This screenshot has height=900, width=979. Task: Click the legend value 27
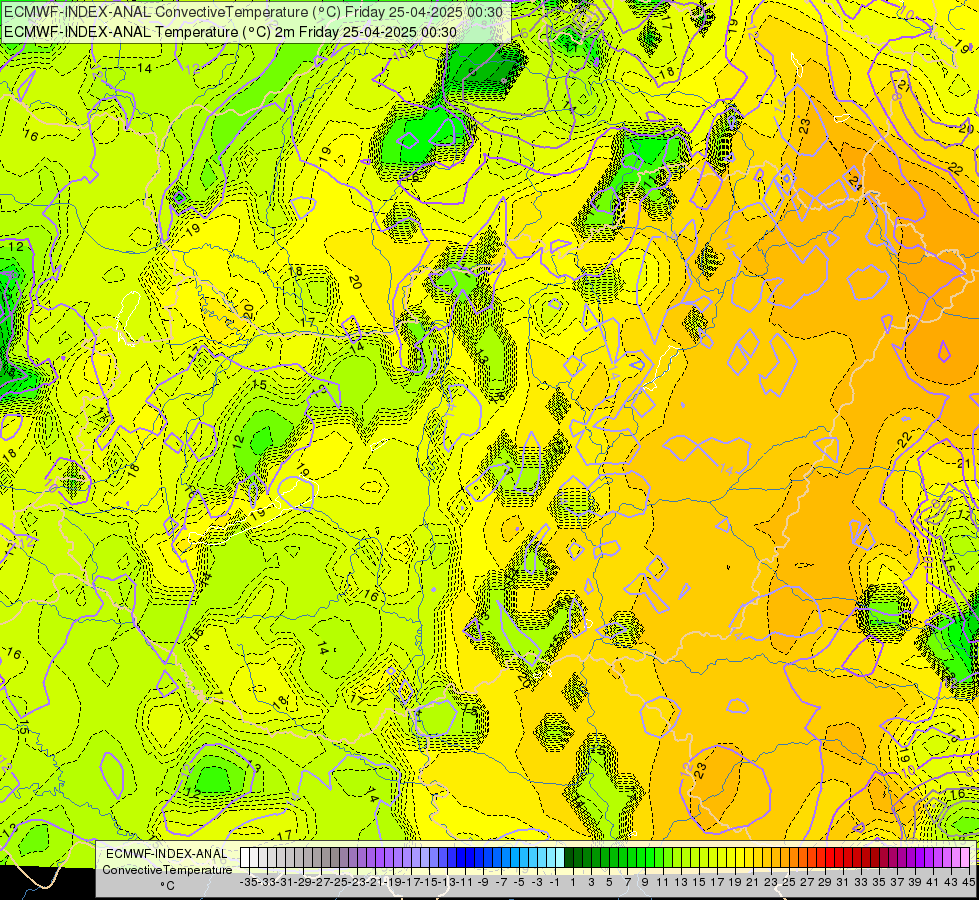pyautogui.click(x=807, y=882)
